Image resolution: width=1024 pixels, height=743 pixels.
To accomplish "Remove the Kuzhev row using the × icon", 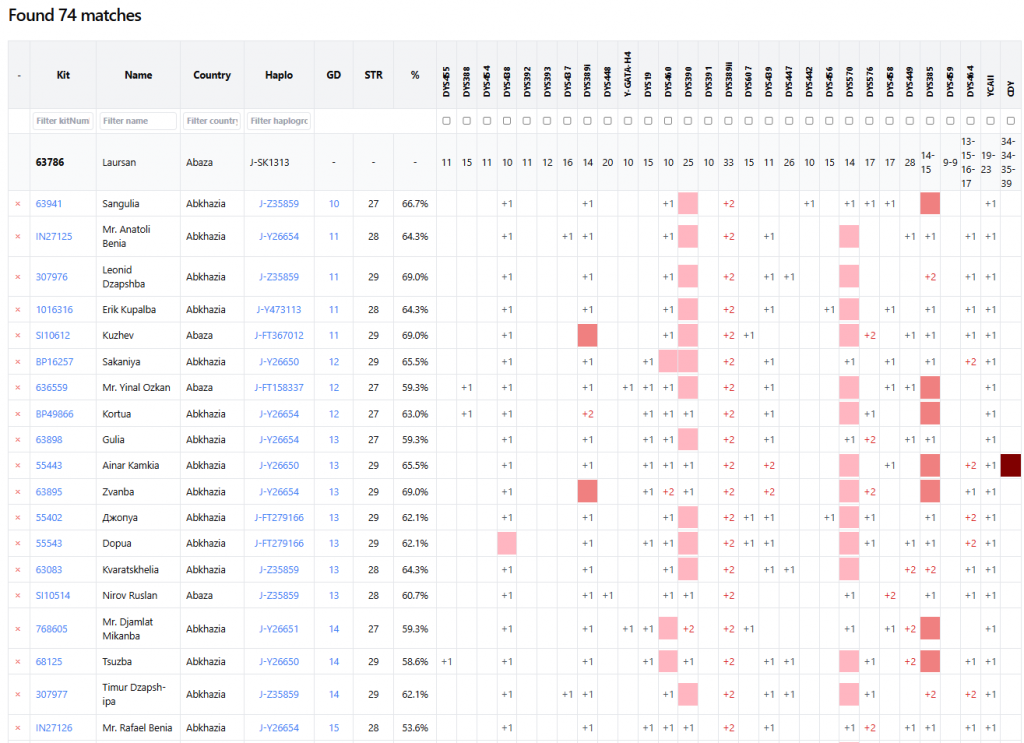I will [x=18, y=336].
